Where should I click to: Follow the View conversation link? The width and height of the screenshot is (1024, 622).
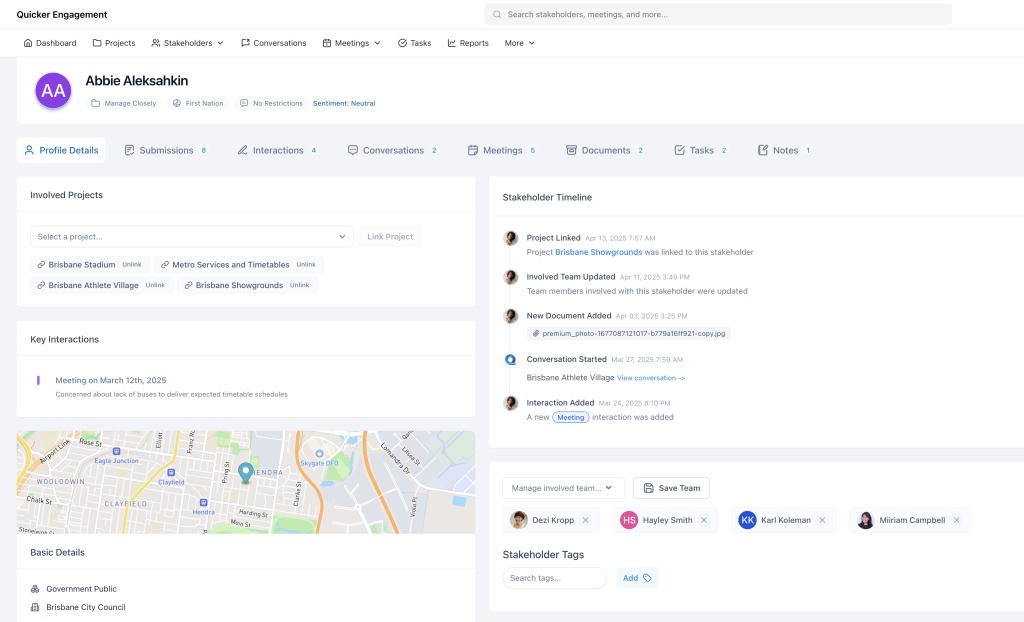[651, 378]
